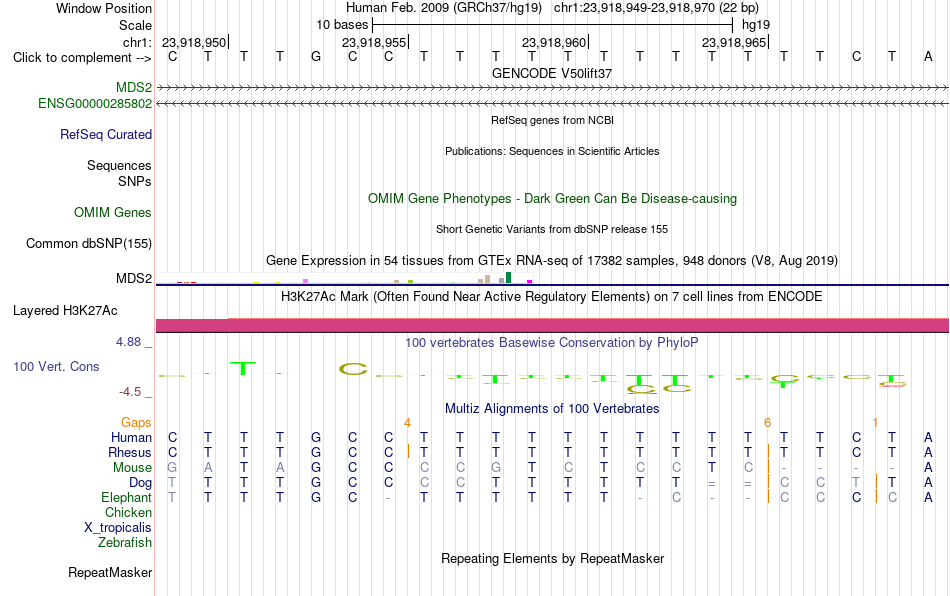
Task: Click the large olive C conservation logo
Action: coord(353,368)
